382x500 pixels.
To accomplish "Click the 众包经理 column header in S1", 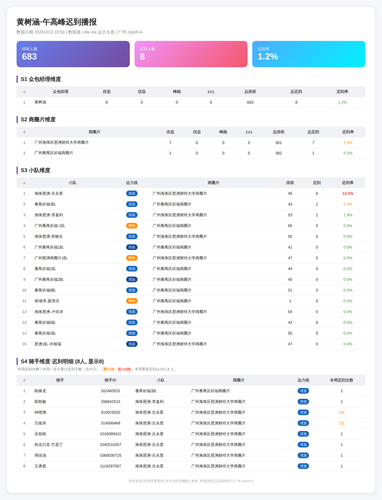I will pos(60,92).
